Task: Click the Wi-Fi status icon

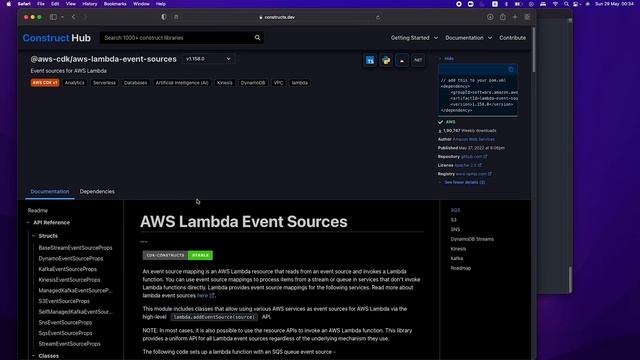Action: [x=555, y=4]
